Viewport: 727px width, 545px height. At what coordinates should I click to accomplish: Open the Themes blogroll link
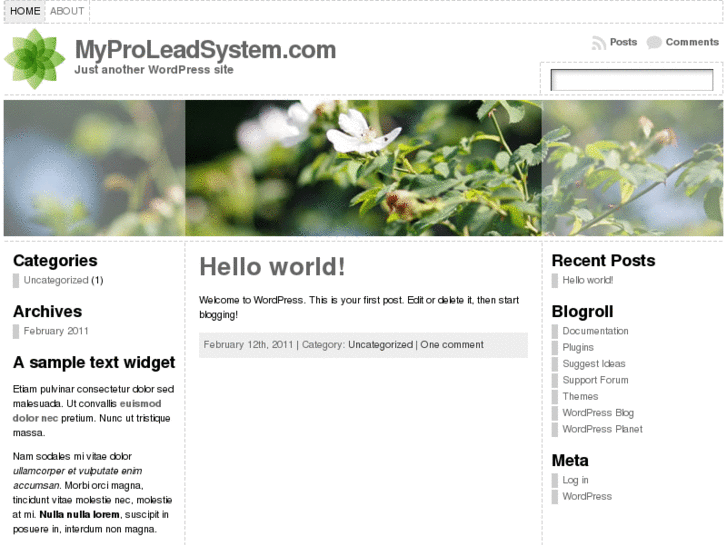tap(580, 396)
